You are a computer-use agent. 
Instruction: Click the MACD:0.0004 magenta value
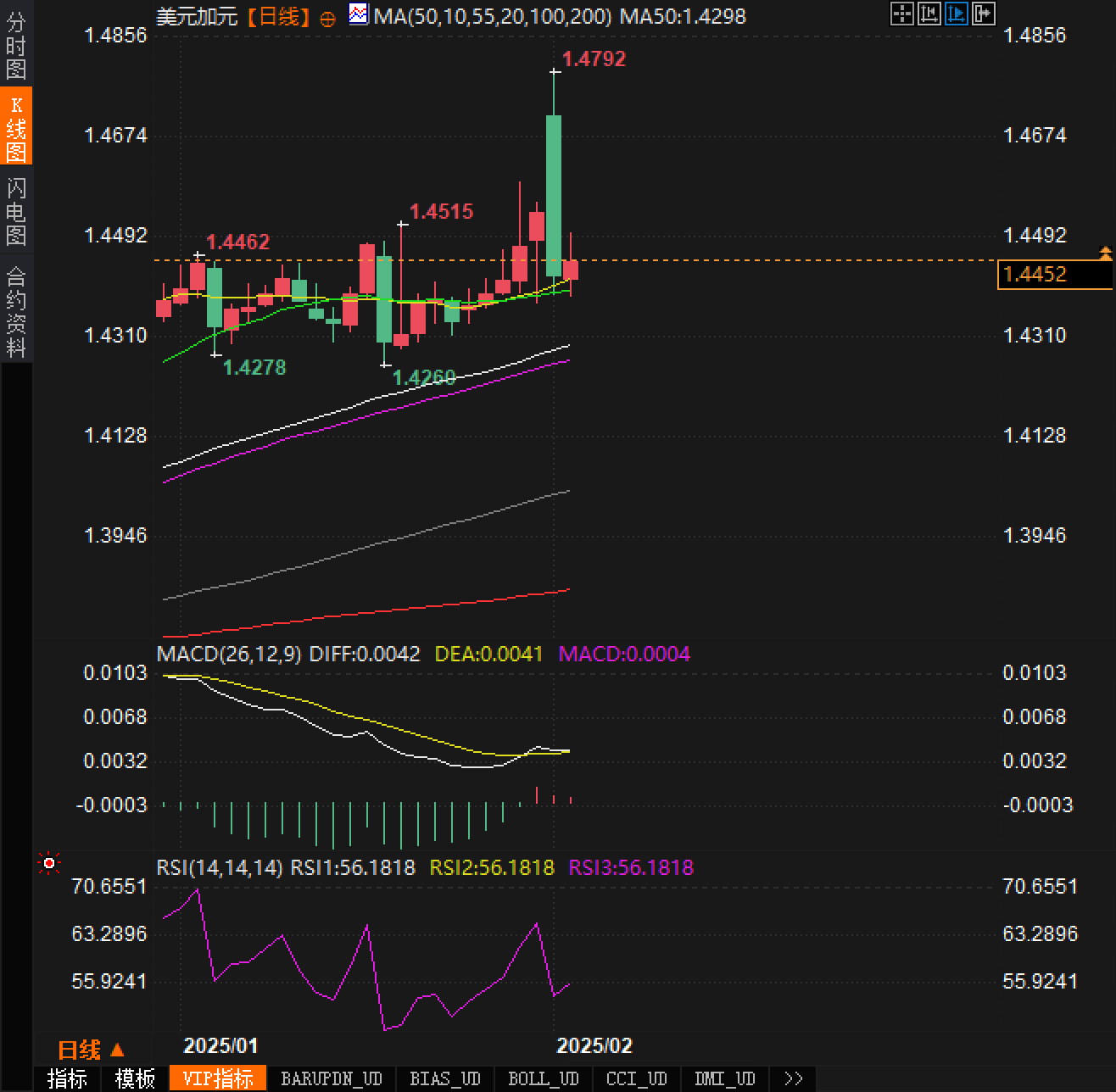[624, 654]
